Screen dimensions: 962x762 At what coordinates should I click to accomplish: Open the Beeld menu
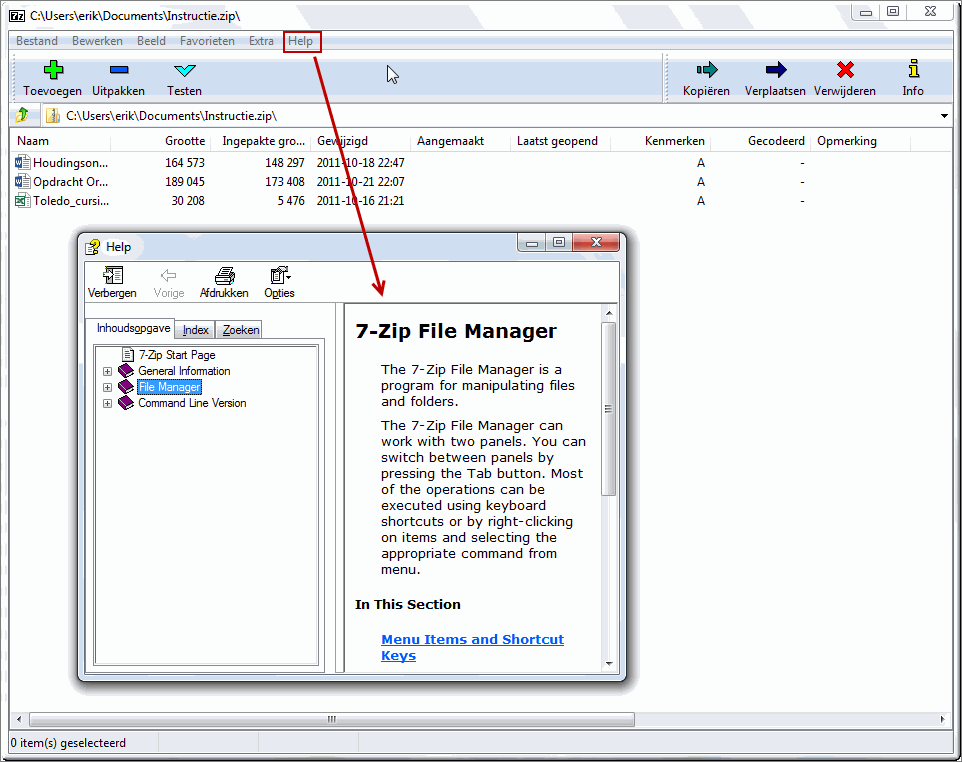[x=151, y=41]
